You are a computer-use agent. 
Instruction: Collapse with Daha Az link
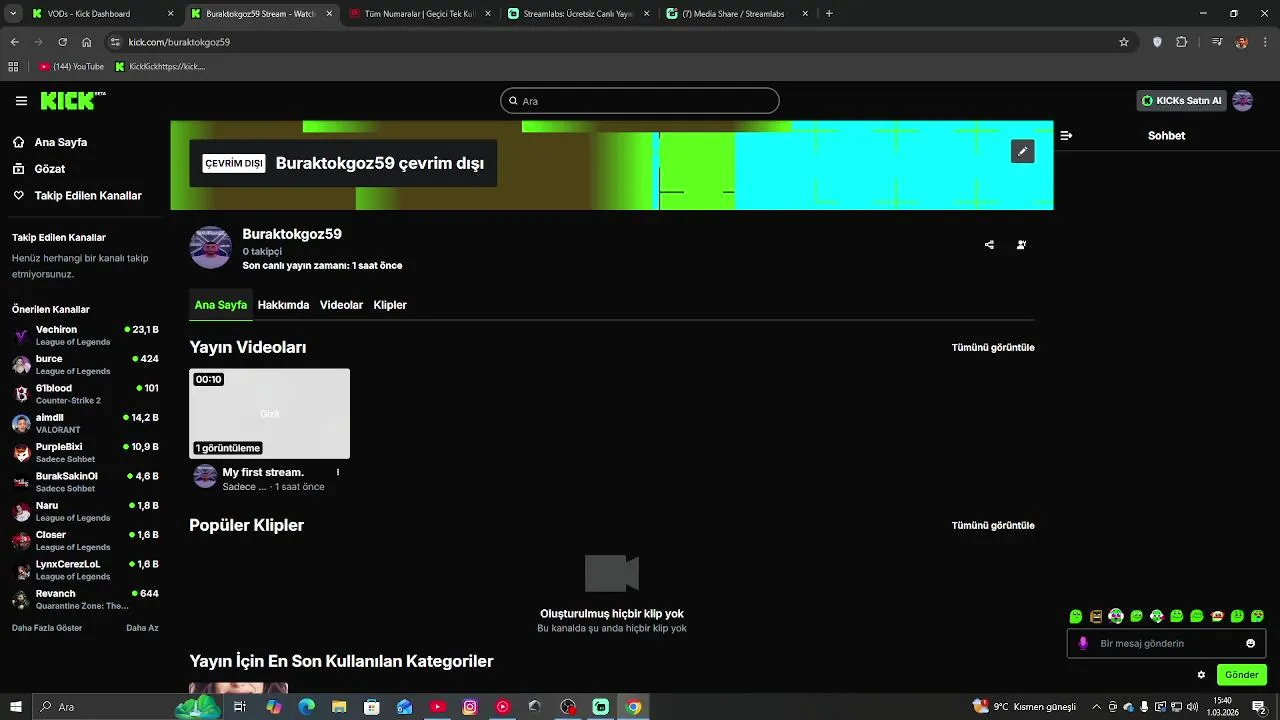click(x=142, y=628)
